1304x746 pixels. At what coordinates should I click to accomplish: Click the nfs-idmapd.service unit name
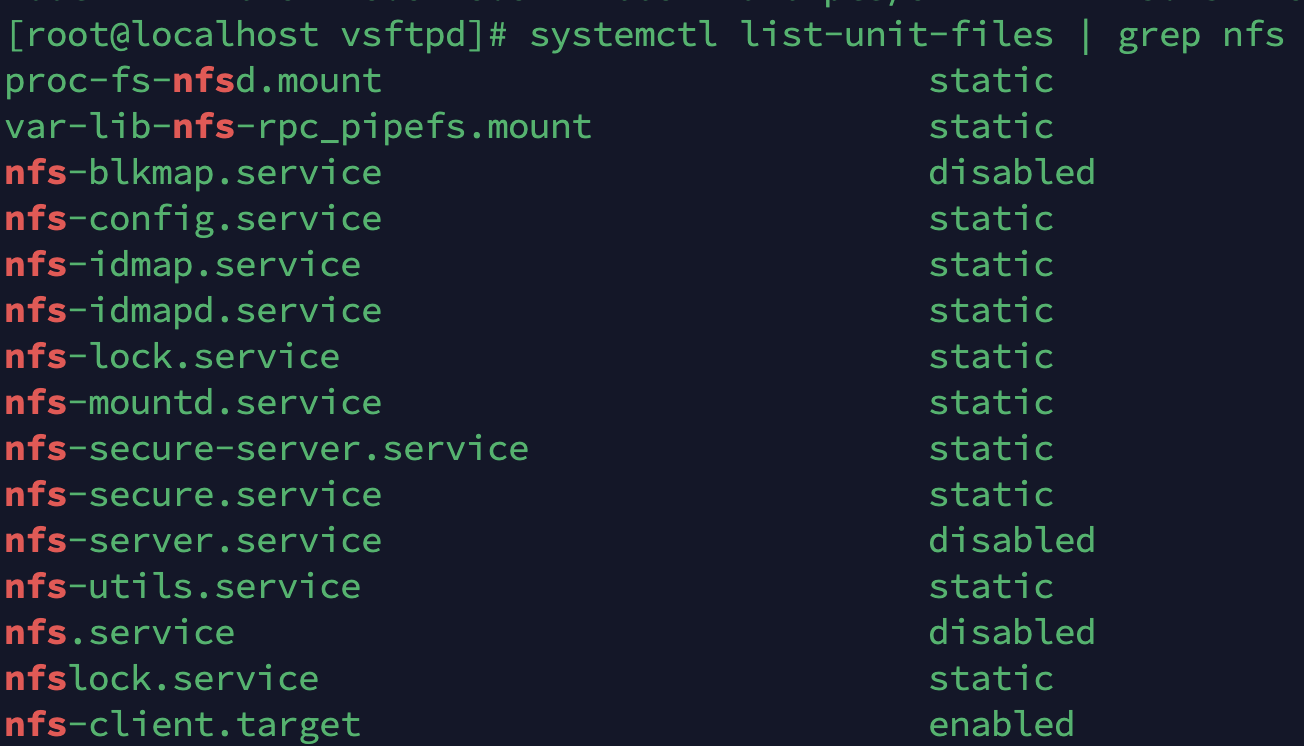pyautogui.click(x=193, y=311)
